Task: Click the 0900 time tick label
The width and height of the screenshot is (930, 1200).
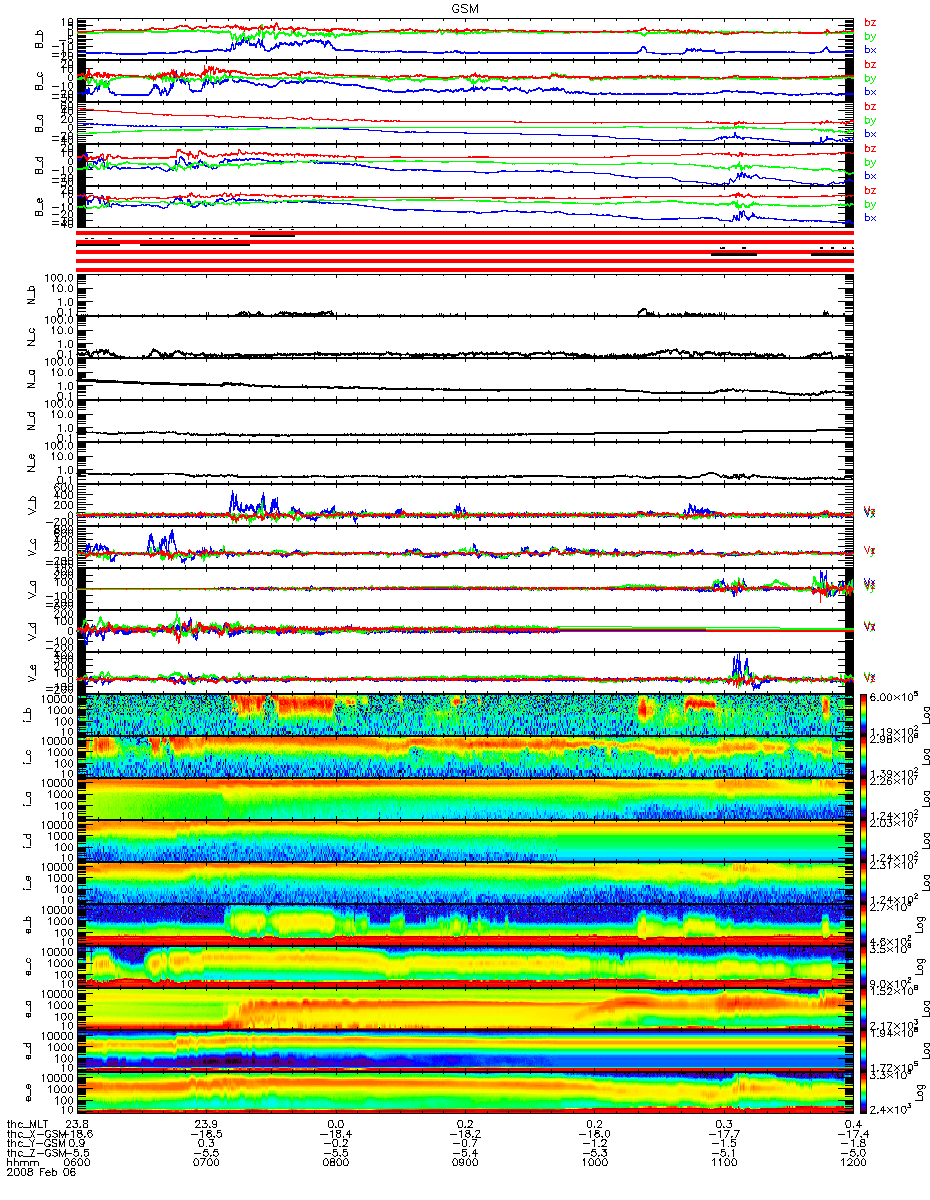Action: [x=464, y=1164]
